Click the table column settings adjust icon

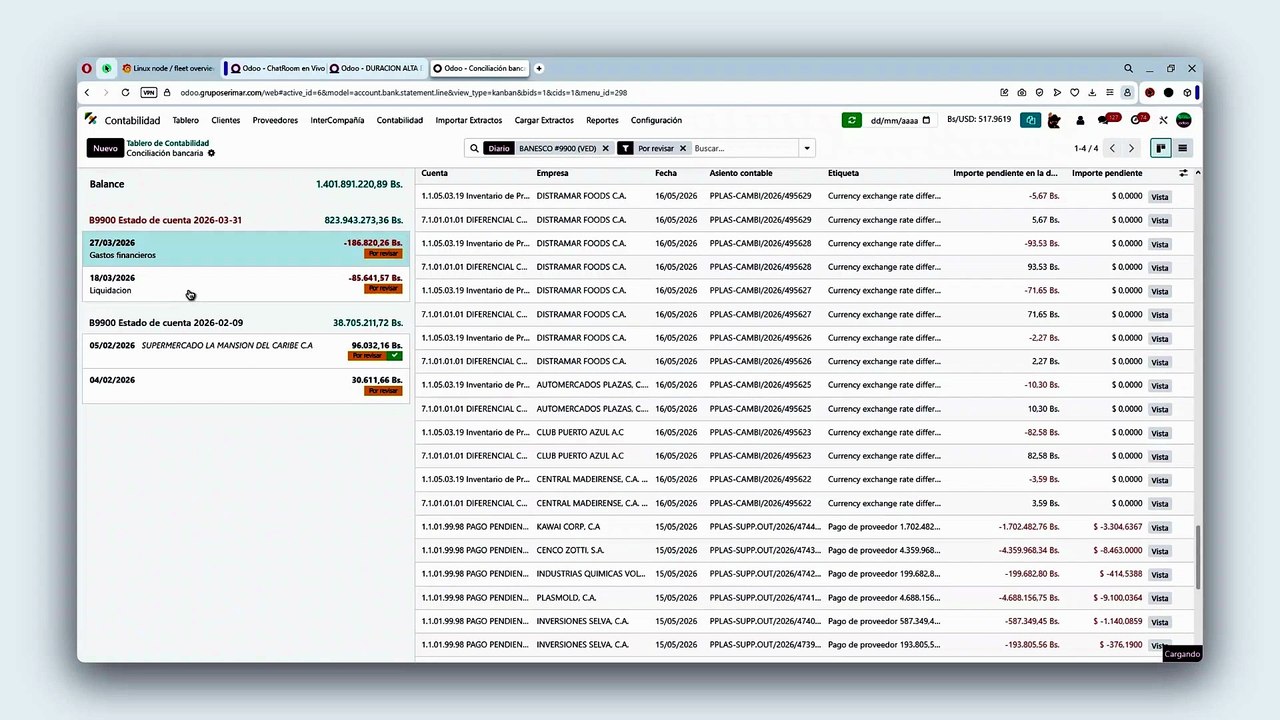click(x=1183, y=173)
